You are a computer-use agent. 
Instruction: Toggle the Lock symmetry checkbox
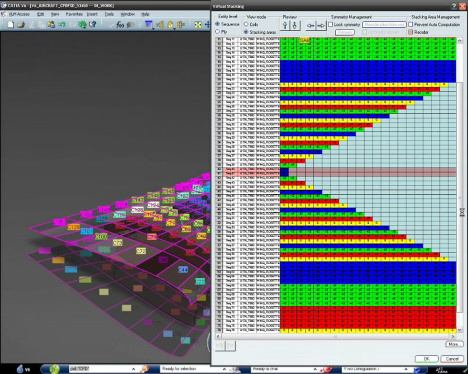point(331,25)
